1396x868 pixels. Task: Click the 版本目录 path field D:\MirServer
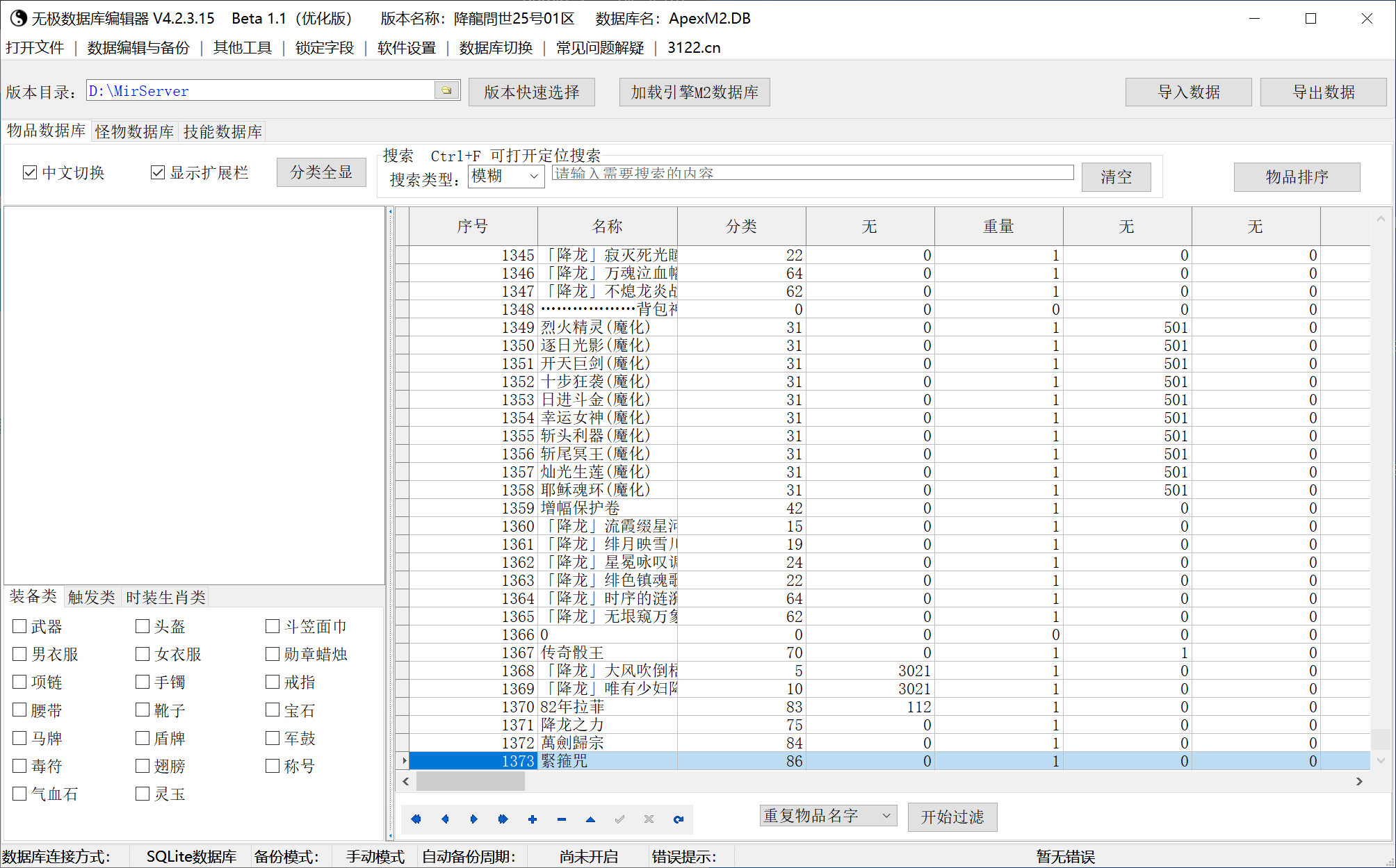click(261, 90)
